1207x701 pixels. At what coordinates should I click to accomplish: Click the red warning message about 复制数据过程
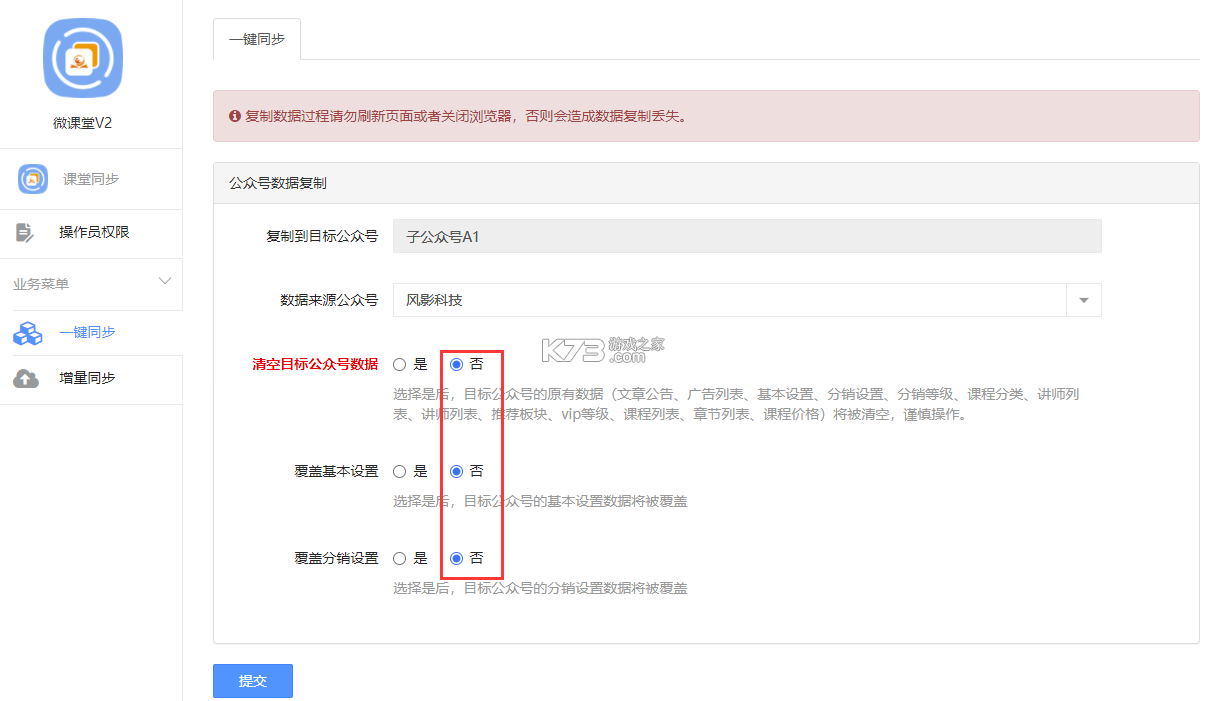tap(466, 116)
